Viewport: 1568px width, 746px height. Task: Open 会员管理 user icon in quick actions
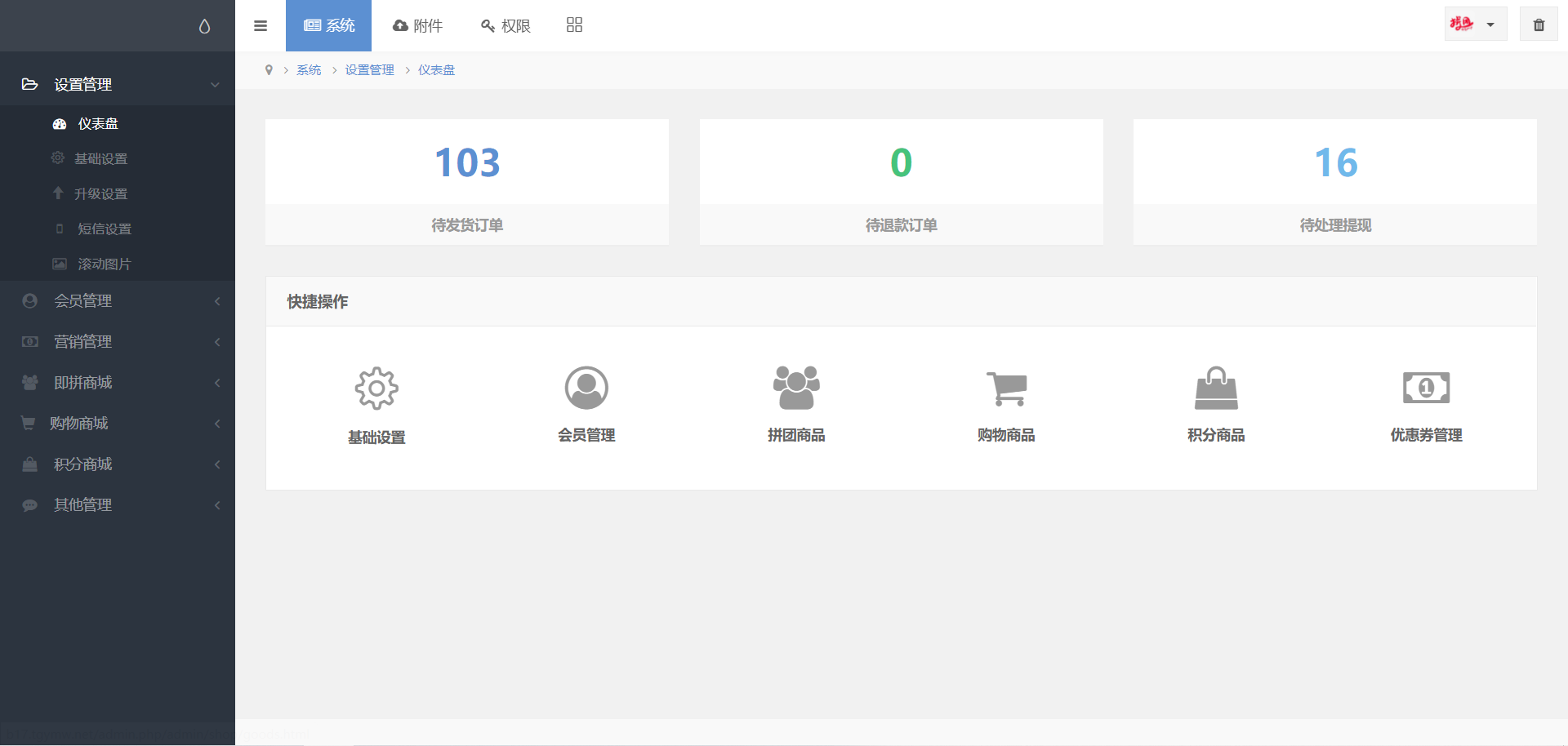(586, 388)
